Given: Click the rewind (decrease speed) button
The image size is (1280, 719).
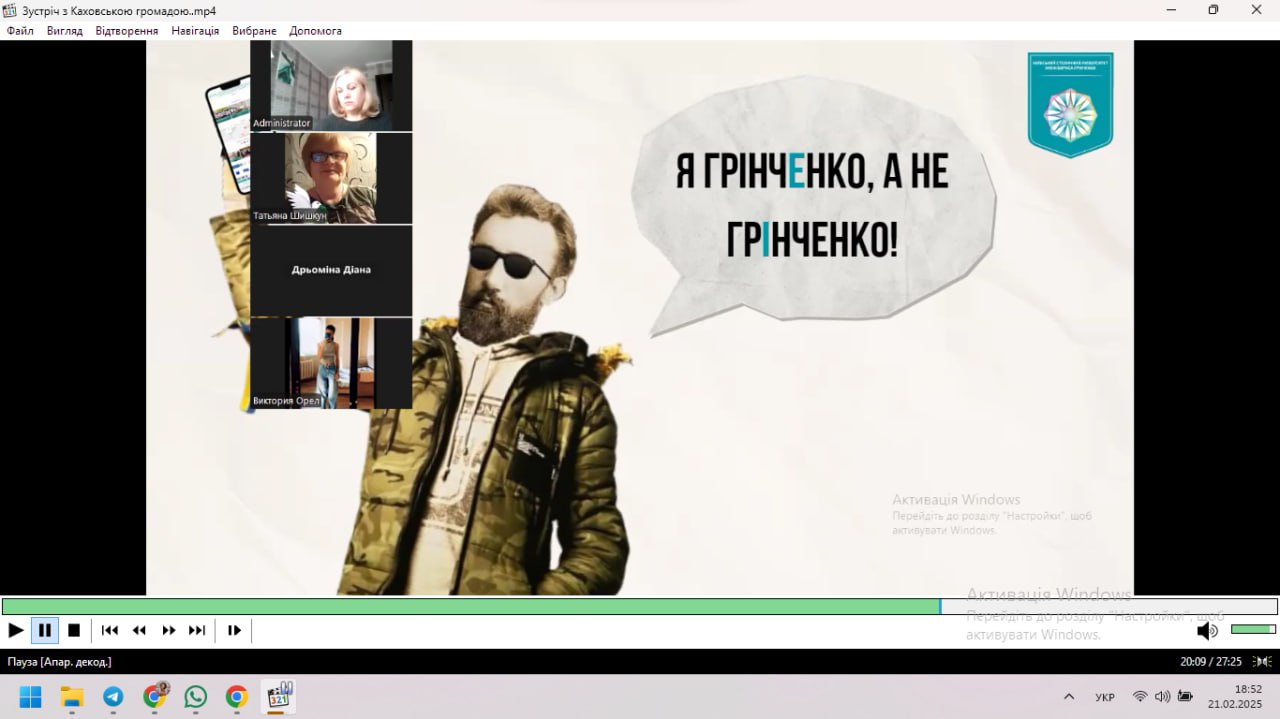Looking at the screenshot, I should pos(139,630).
